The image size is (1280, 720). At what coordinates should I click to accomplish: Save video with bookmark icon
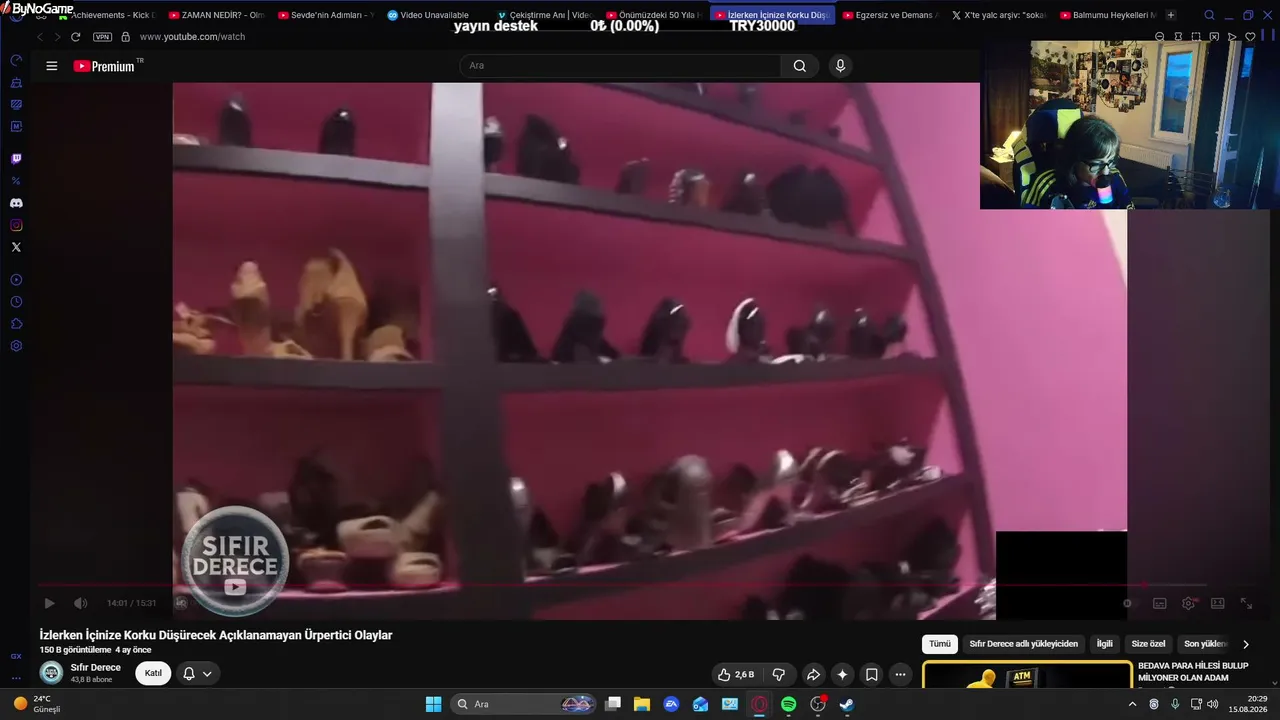coord(871,674)
